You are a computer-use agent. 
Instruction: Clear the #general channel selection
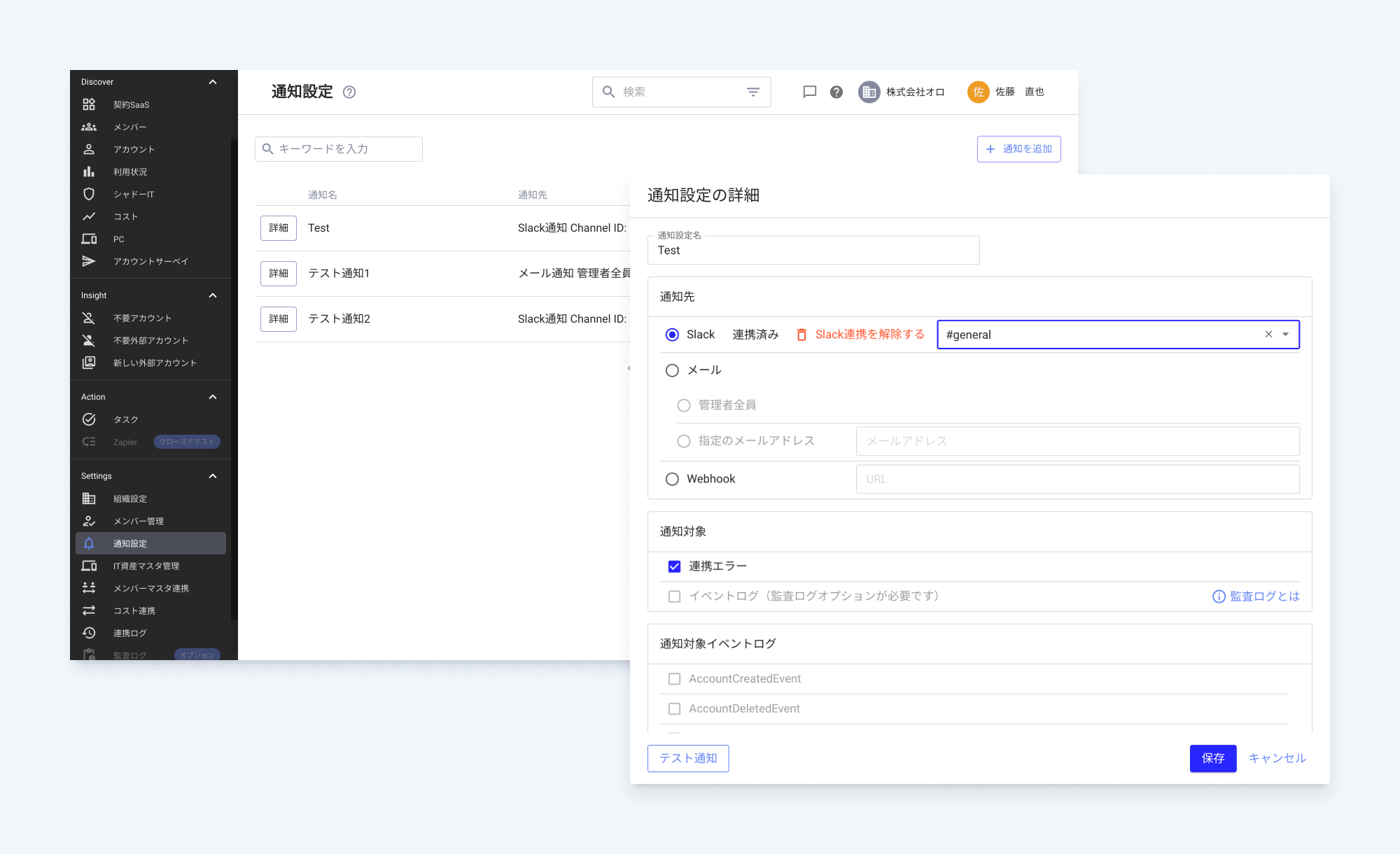coord(1268,335)
